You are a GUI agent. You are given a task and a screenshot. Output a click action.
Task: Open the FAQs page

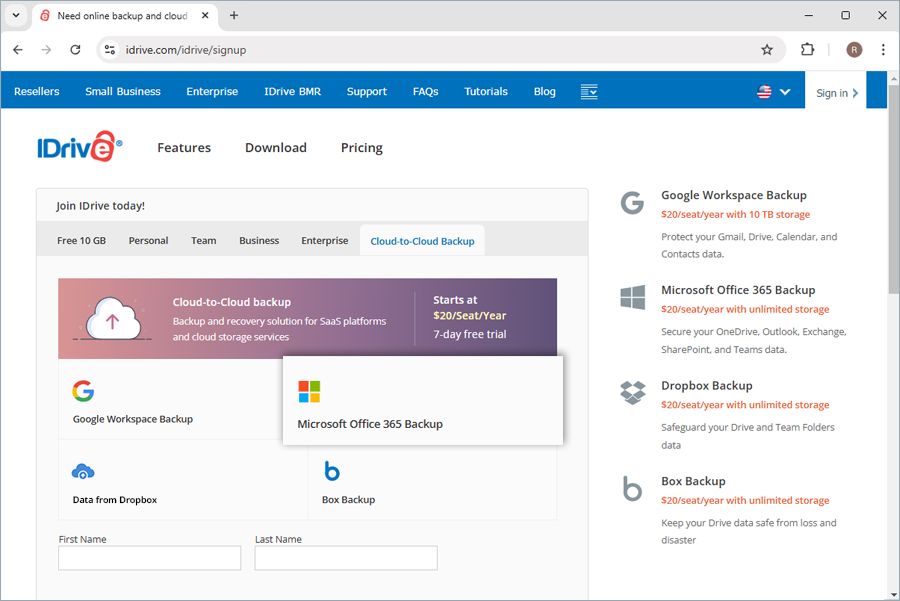(425, 92)
